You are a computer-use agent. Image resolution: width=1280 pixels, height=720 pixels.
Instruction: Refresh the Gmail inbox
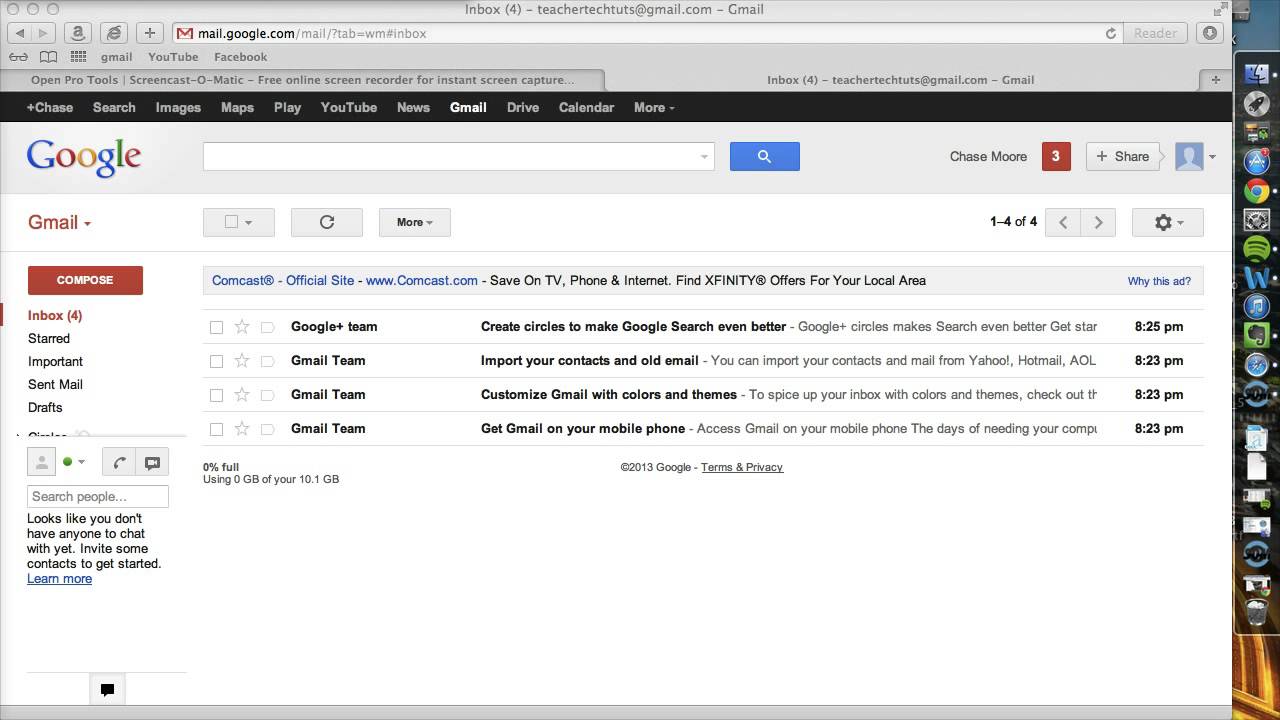(326, 222)
